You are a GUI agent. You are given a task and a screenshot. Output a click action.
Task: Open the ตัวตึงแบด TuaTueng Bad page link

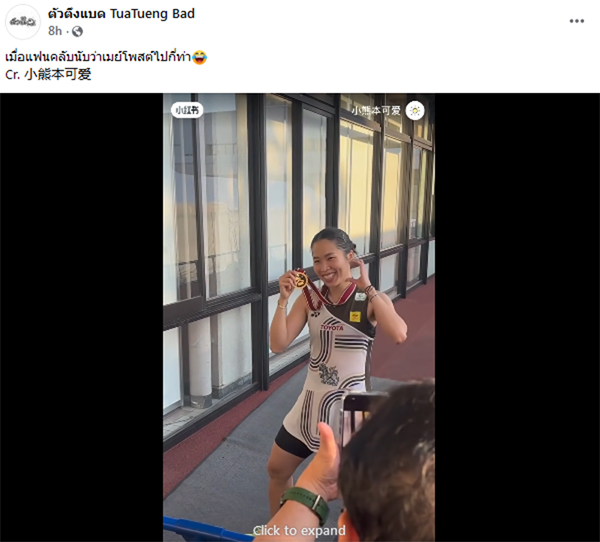(121, 14)
